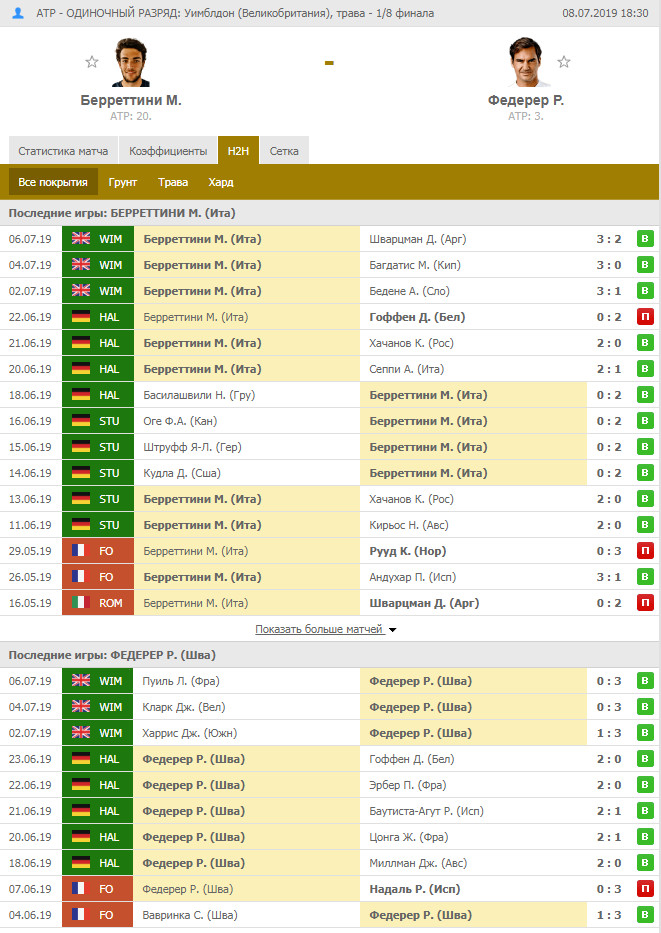Image resolution: width=661 pixels, height=933 pixels.
Task: Click date 13.06.19 in STU row
Action: coord(30,499)
